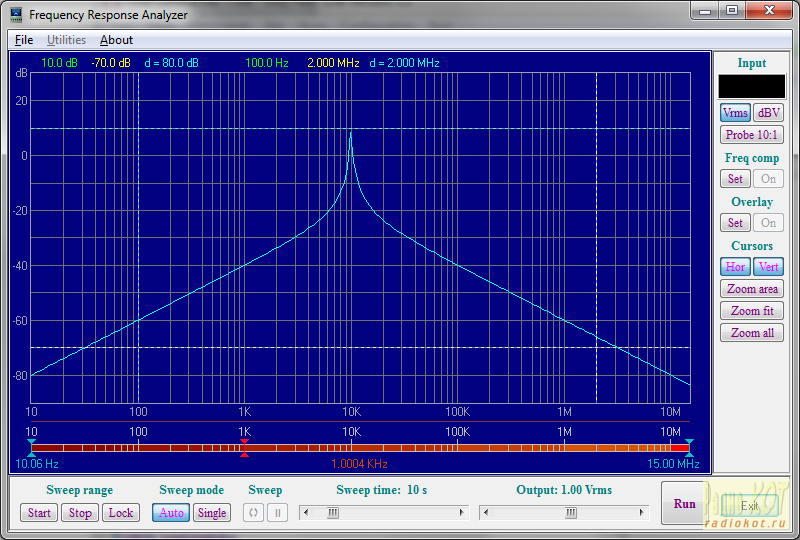The height and width of the screenshot is (540, 800).
Task: Click the Output level slider right arrow
Action: click(x=642, y=513)
